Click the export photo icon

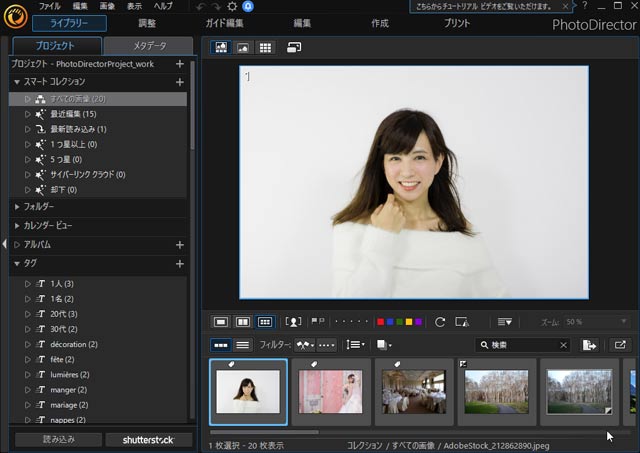[590, 345]
